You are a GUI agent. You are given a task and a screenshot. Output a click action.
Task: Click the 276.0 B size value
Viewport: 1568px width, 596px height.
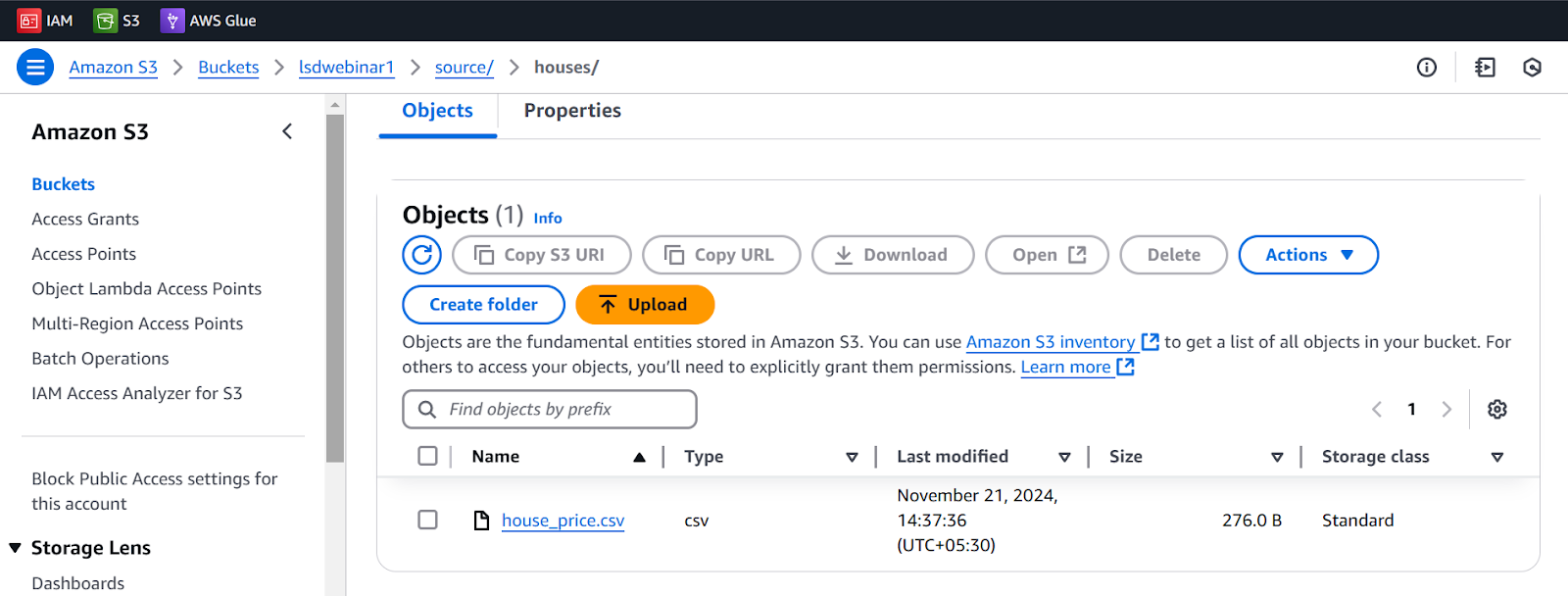[x=1251, y=521]
